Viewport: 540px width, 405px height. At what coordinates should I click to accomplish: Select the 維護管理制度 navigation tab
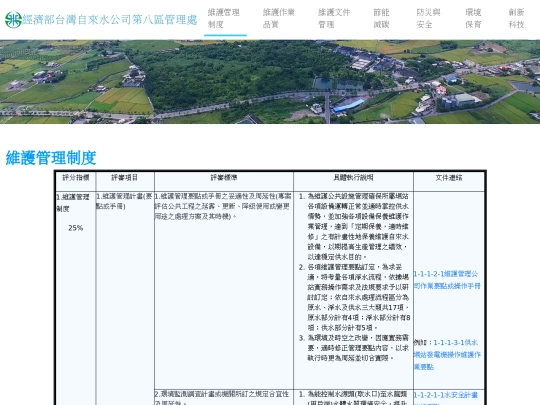224,19
